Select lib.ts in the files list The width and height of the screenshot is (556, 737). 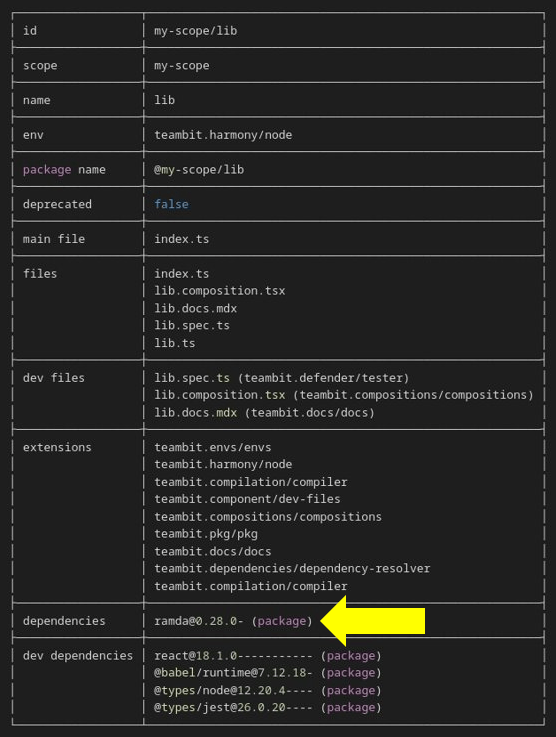(x=175, y=343)
